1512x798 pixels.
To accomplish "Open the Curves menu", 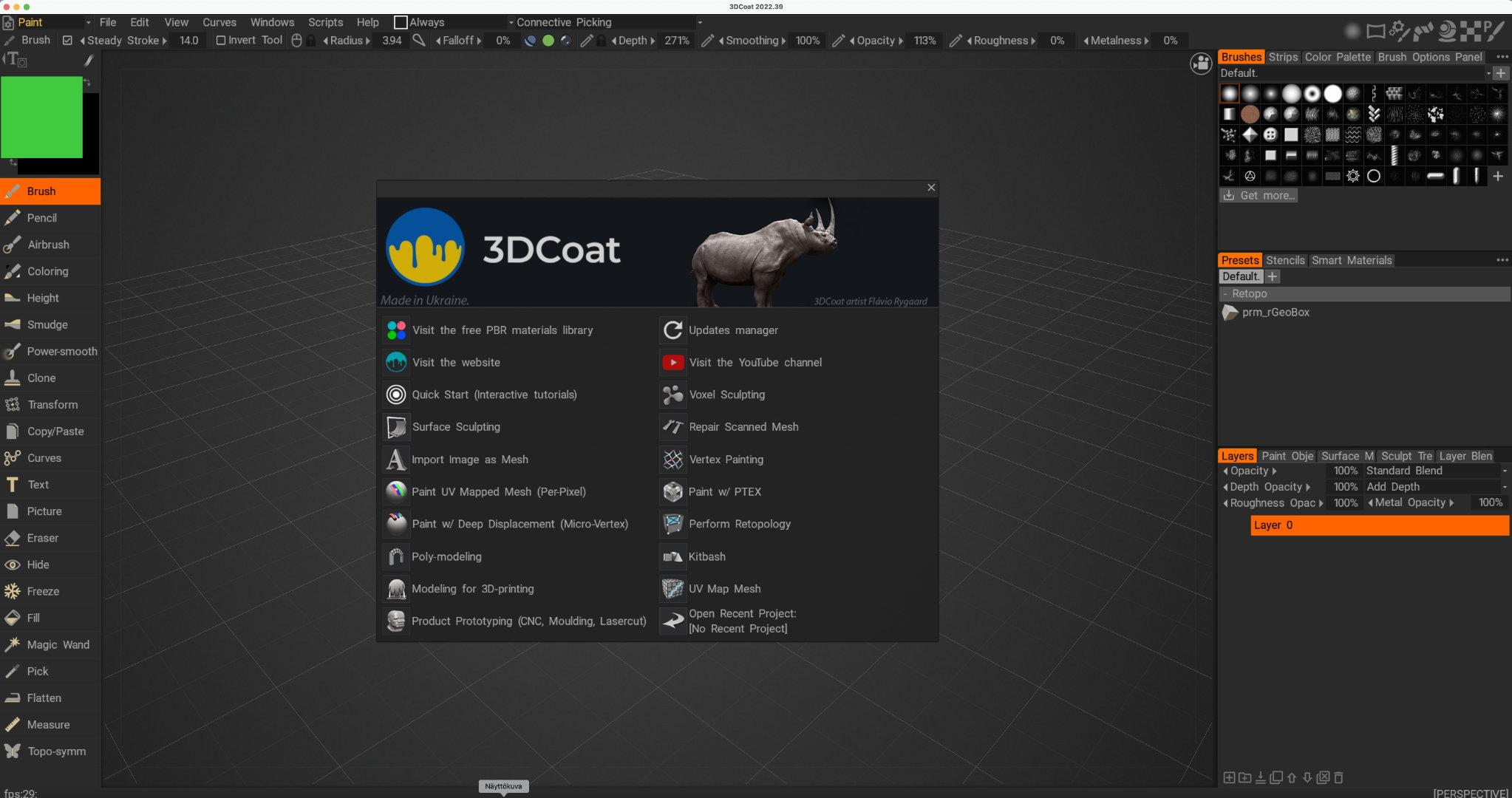I will 219,22.
